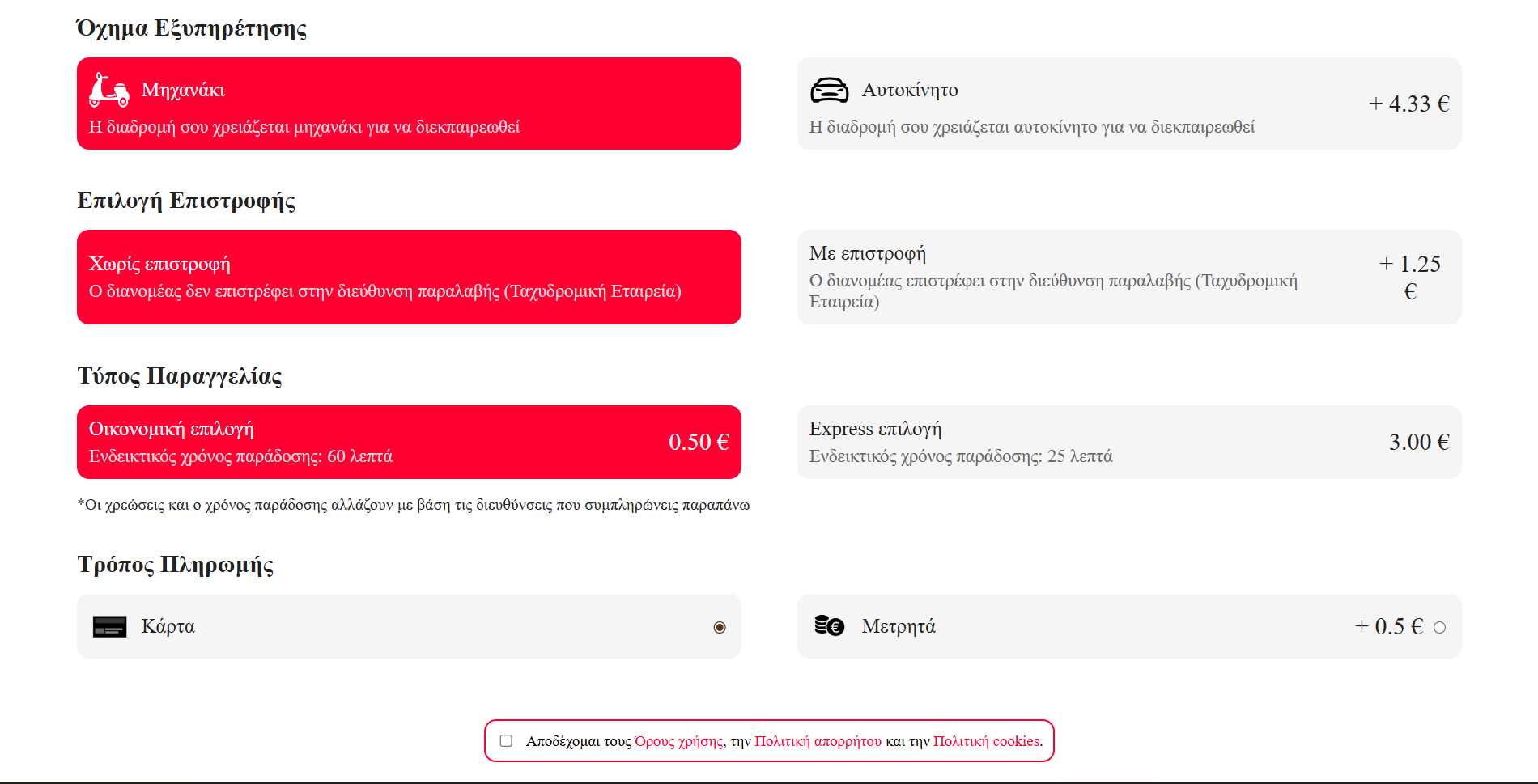Click the Με επιστροφή description about διανομέας
This screenshot has height=784, width=1538.
1053,291
